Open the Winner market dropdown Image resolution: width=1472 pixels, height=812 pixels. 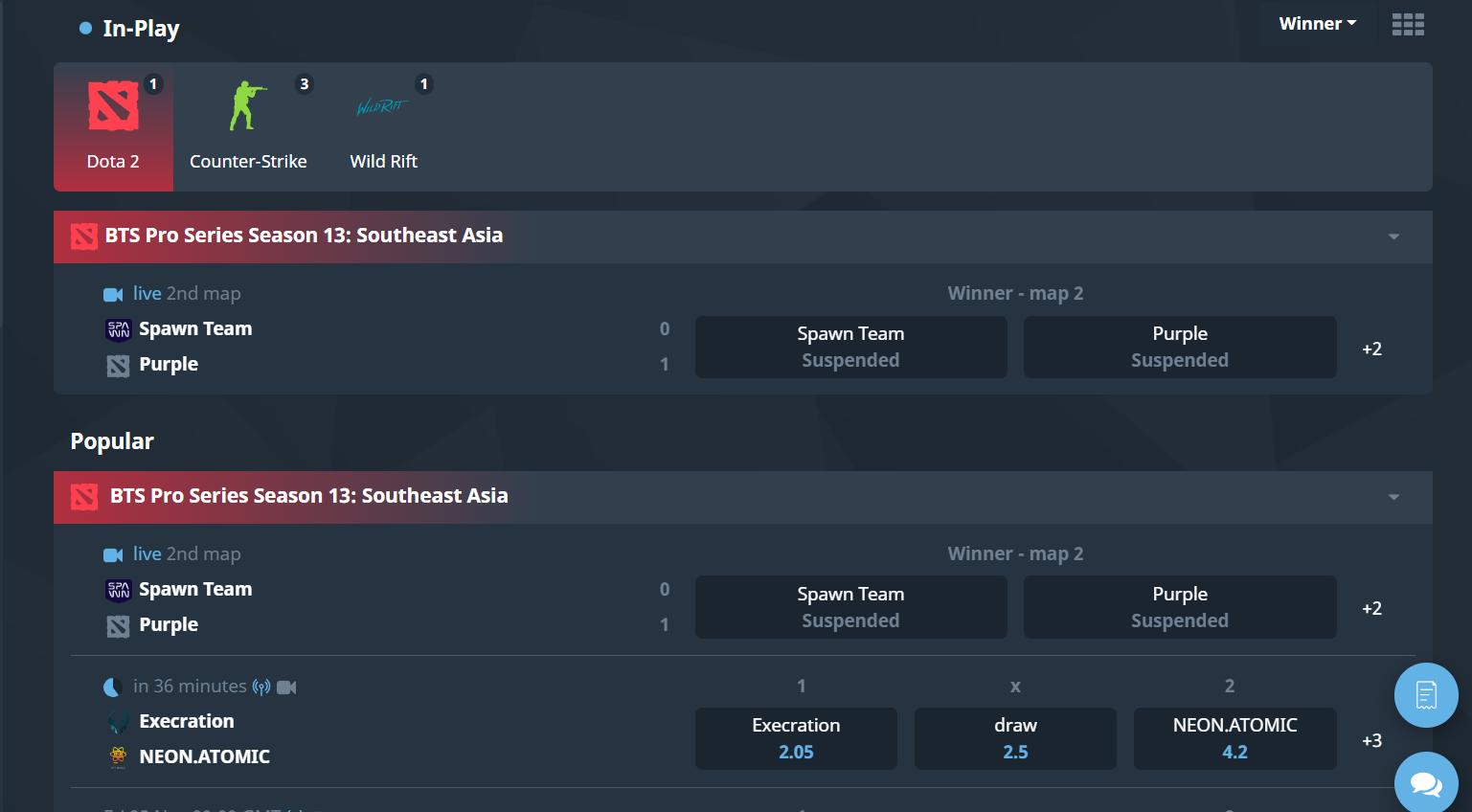coord(1317,24)
